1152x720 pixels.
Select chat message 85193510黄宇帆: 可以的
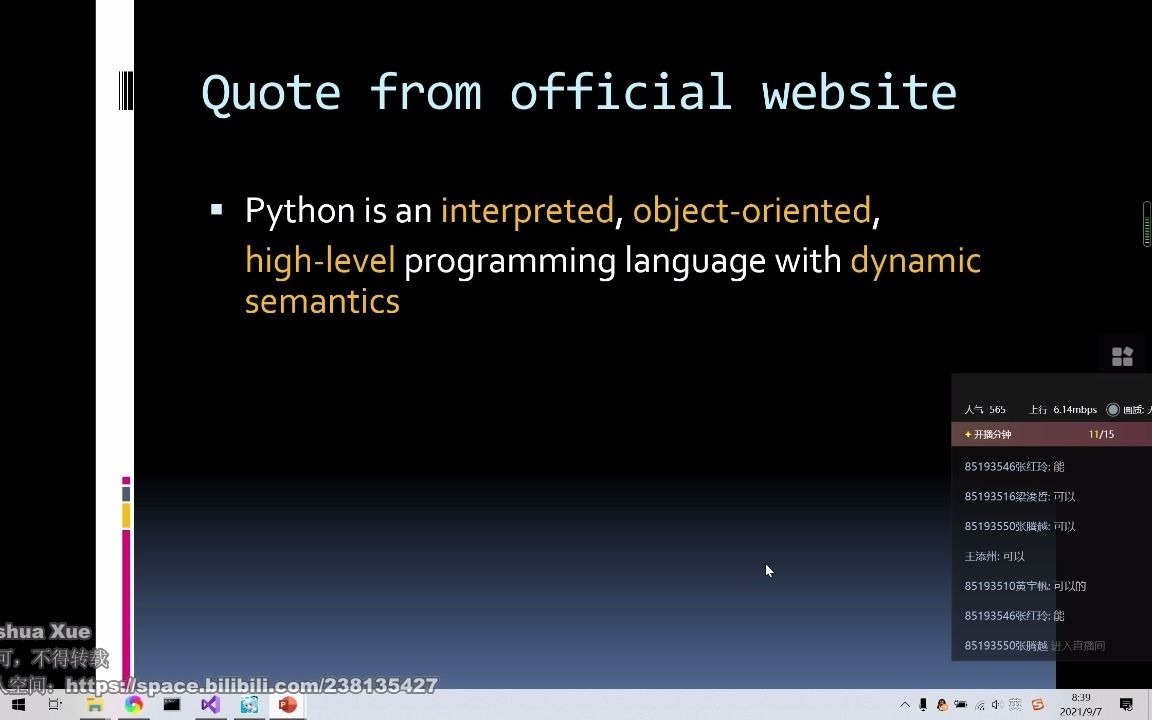(1025, 586)
